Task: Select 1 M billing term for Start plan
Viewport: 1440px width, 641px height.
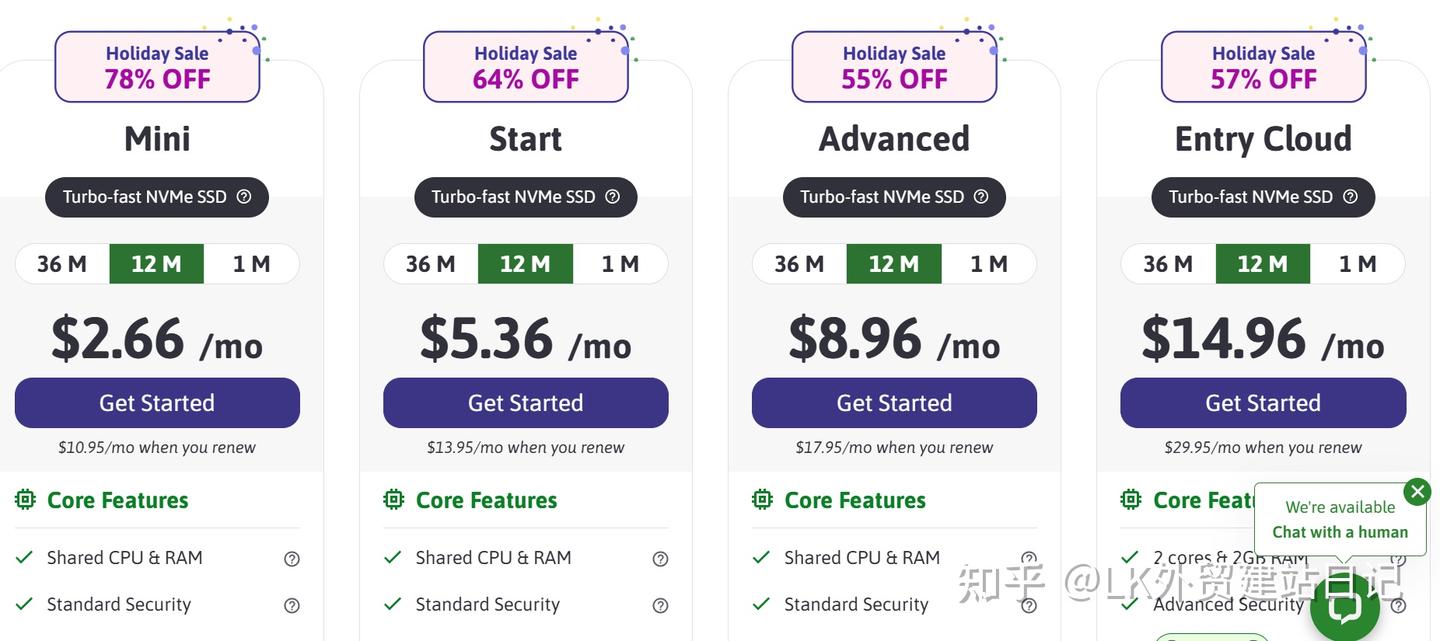Action: [620, 264]
